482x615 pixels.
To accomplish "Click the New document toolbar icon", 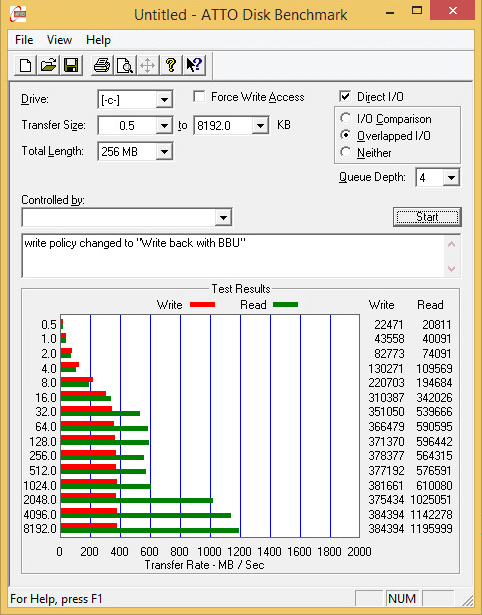I will click(x=25, y=65).
